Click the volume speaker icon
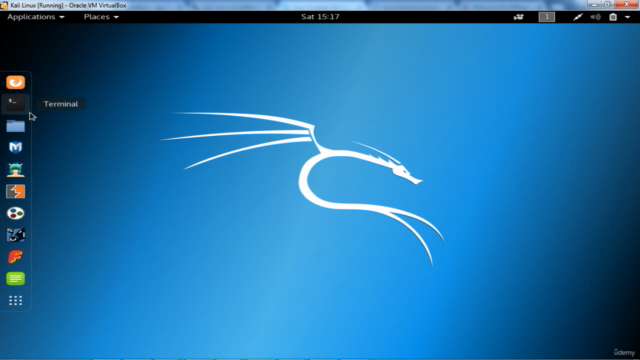The width and height of the screenshot is (640, 360). click(x=596, y=17)
